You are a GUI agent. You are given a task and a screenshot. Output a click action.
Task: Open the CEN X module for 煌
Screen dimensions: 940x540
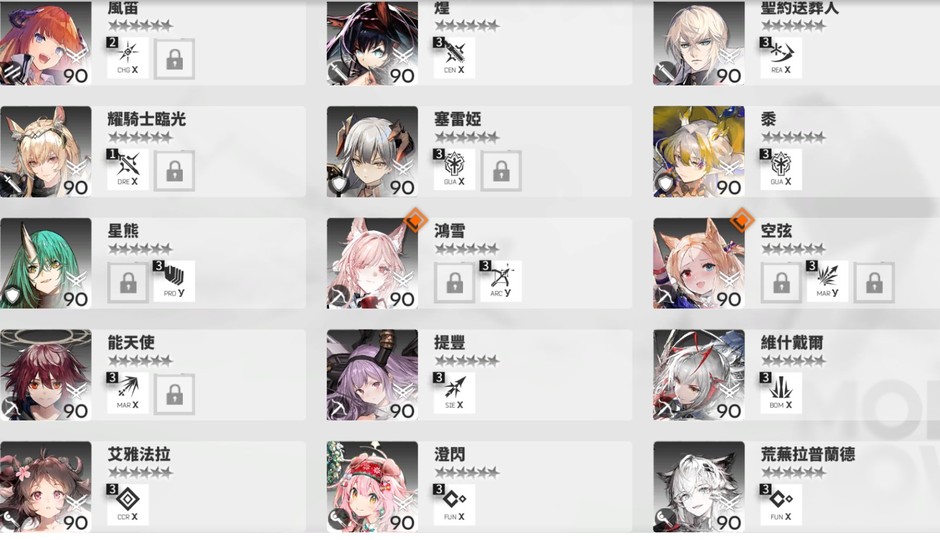pos(454,58)
